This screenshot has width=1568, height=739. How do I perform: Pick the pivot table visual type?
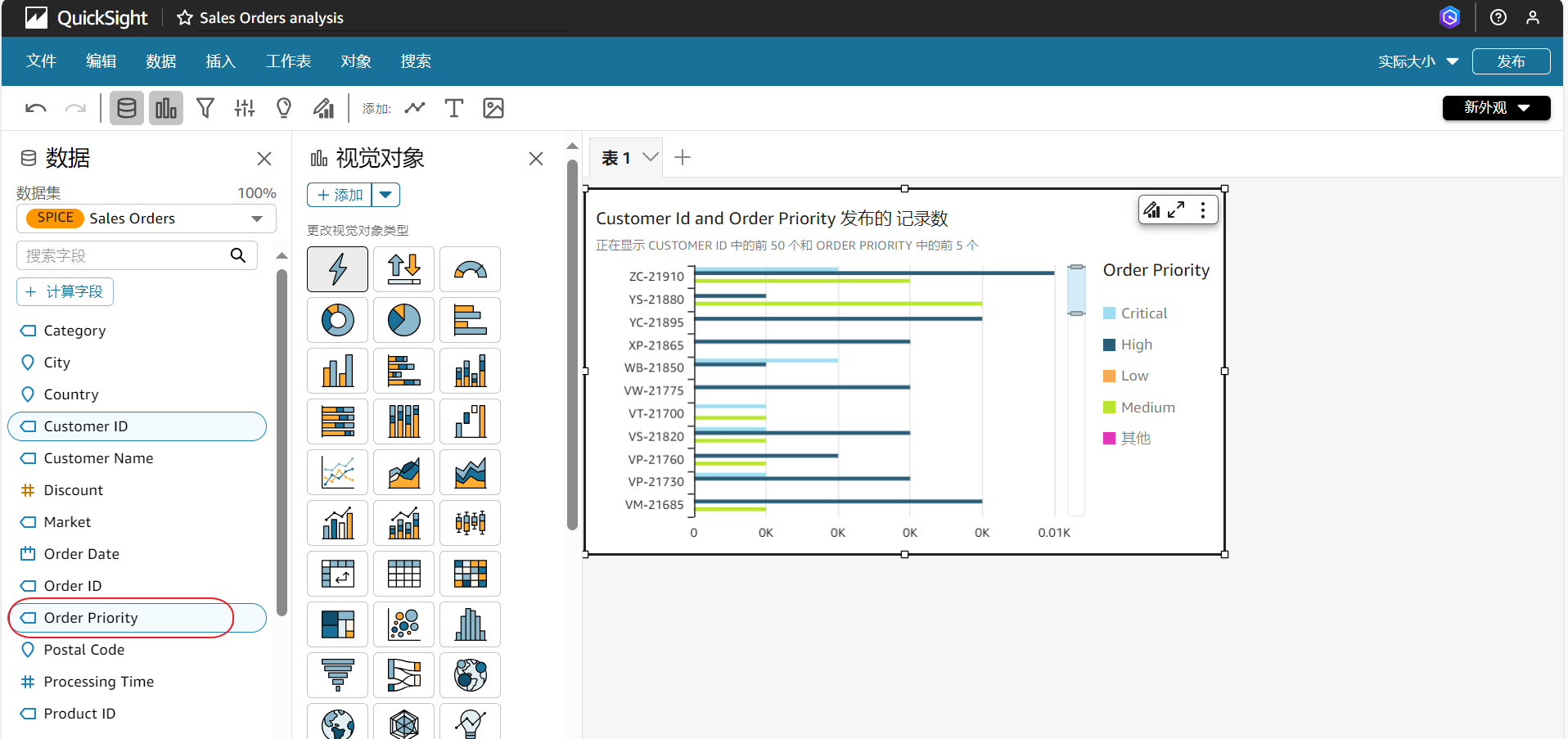pyautogui.click(x=337, y=574)
